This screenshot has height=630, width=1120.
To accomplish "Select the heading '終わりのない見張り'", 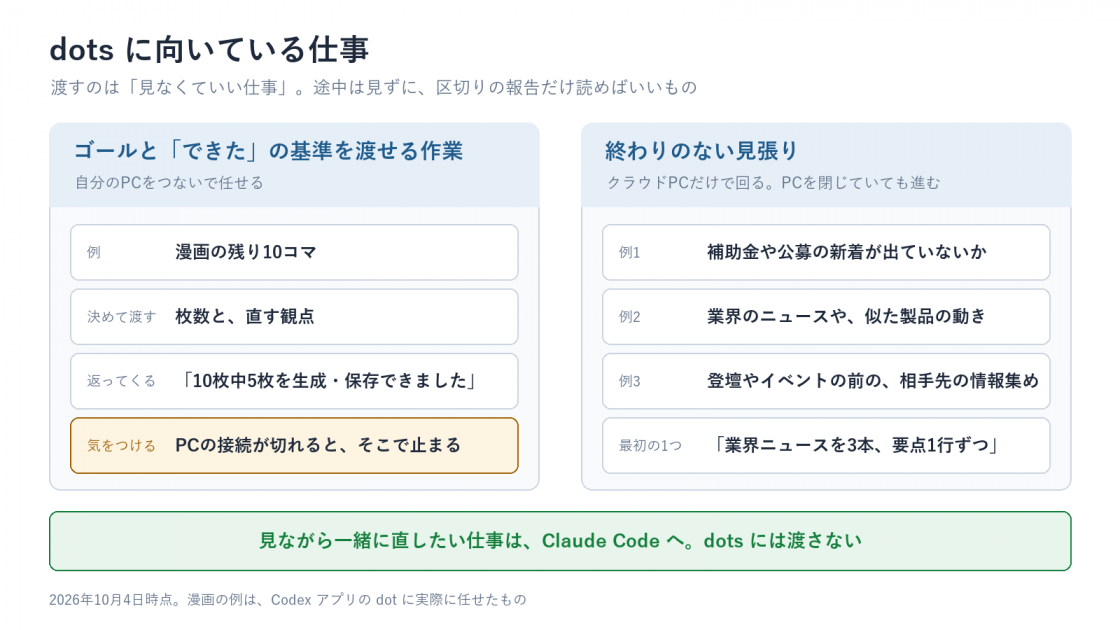I will click(x=701, y=151).
